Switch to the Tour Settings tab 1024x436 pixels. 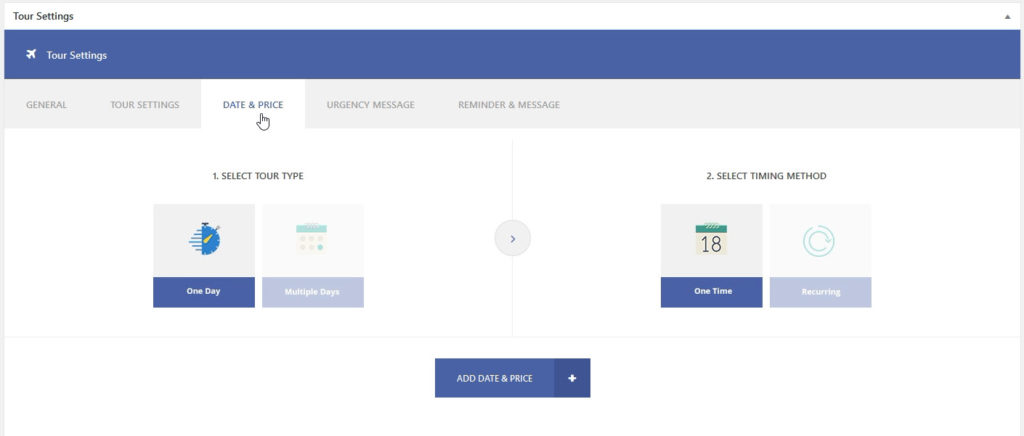[x=144, y=104]
